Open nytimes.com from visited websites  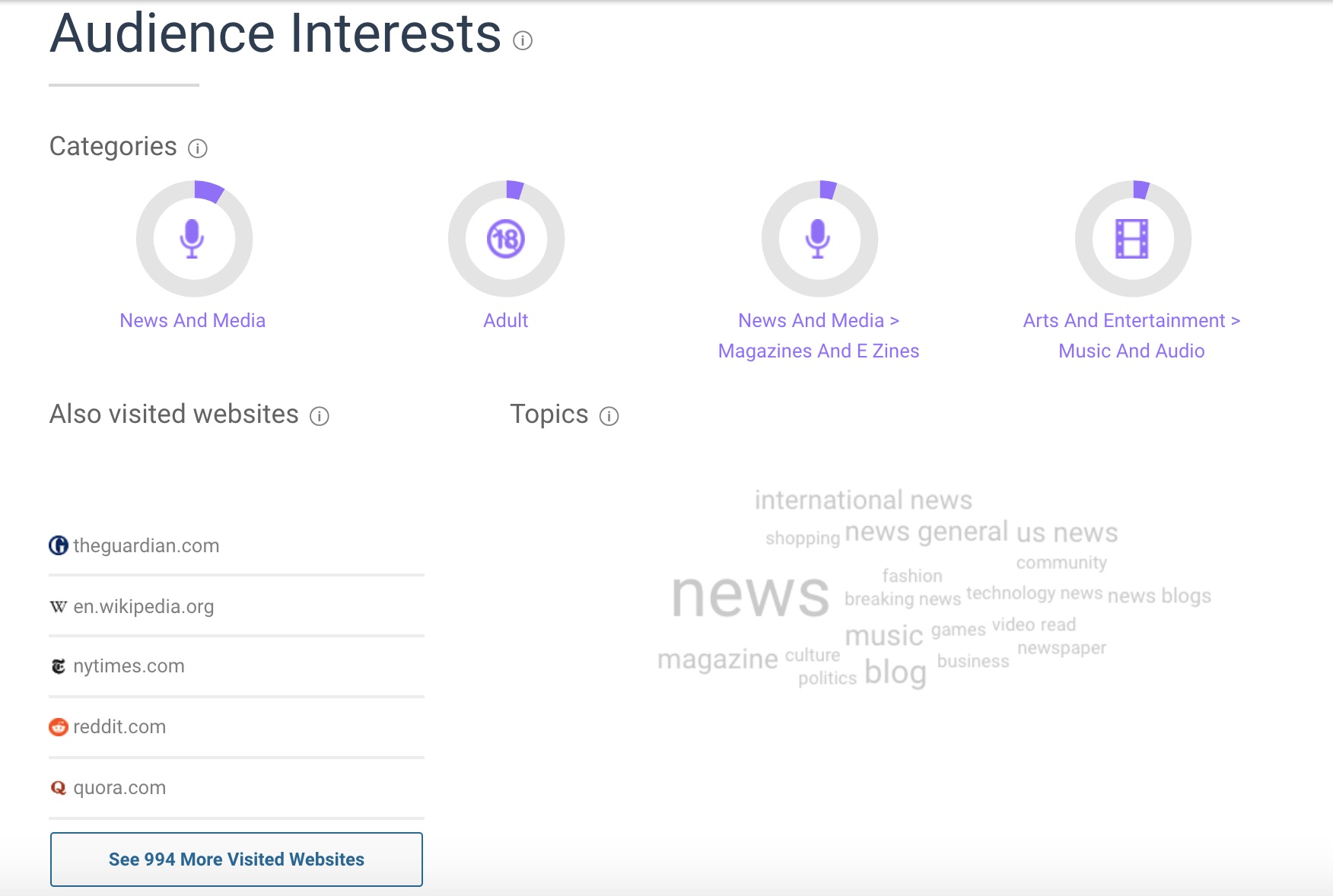[129, 666]
